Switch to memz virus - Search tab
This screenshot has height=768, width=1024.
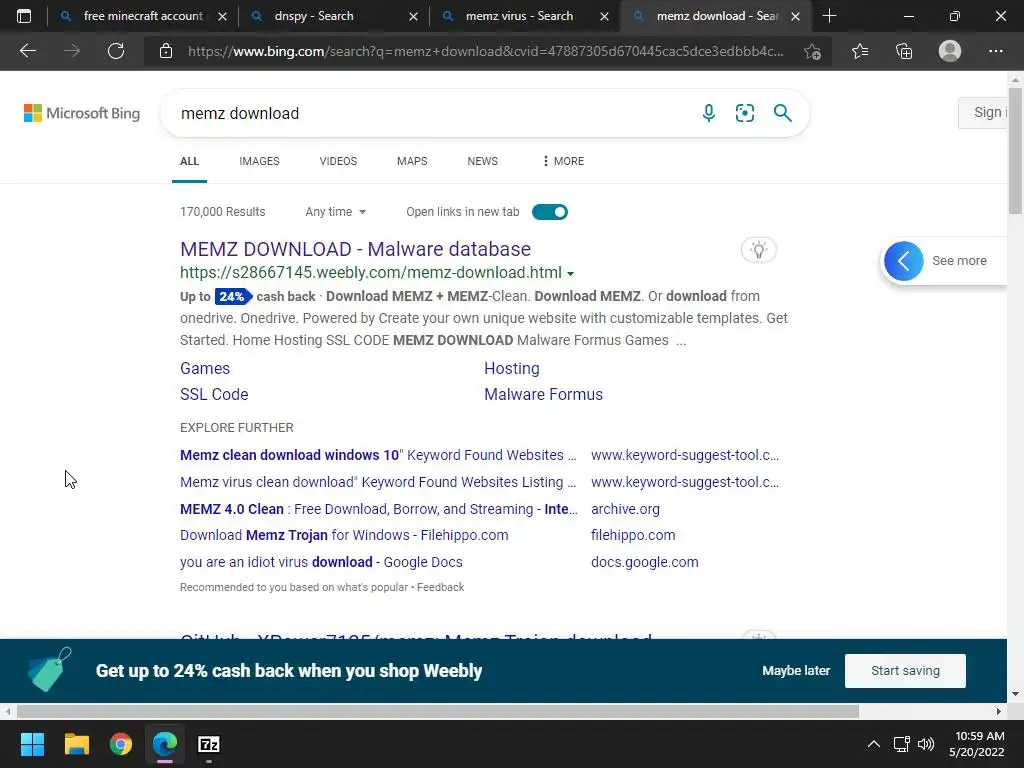coord(518,16)
